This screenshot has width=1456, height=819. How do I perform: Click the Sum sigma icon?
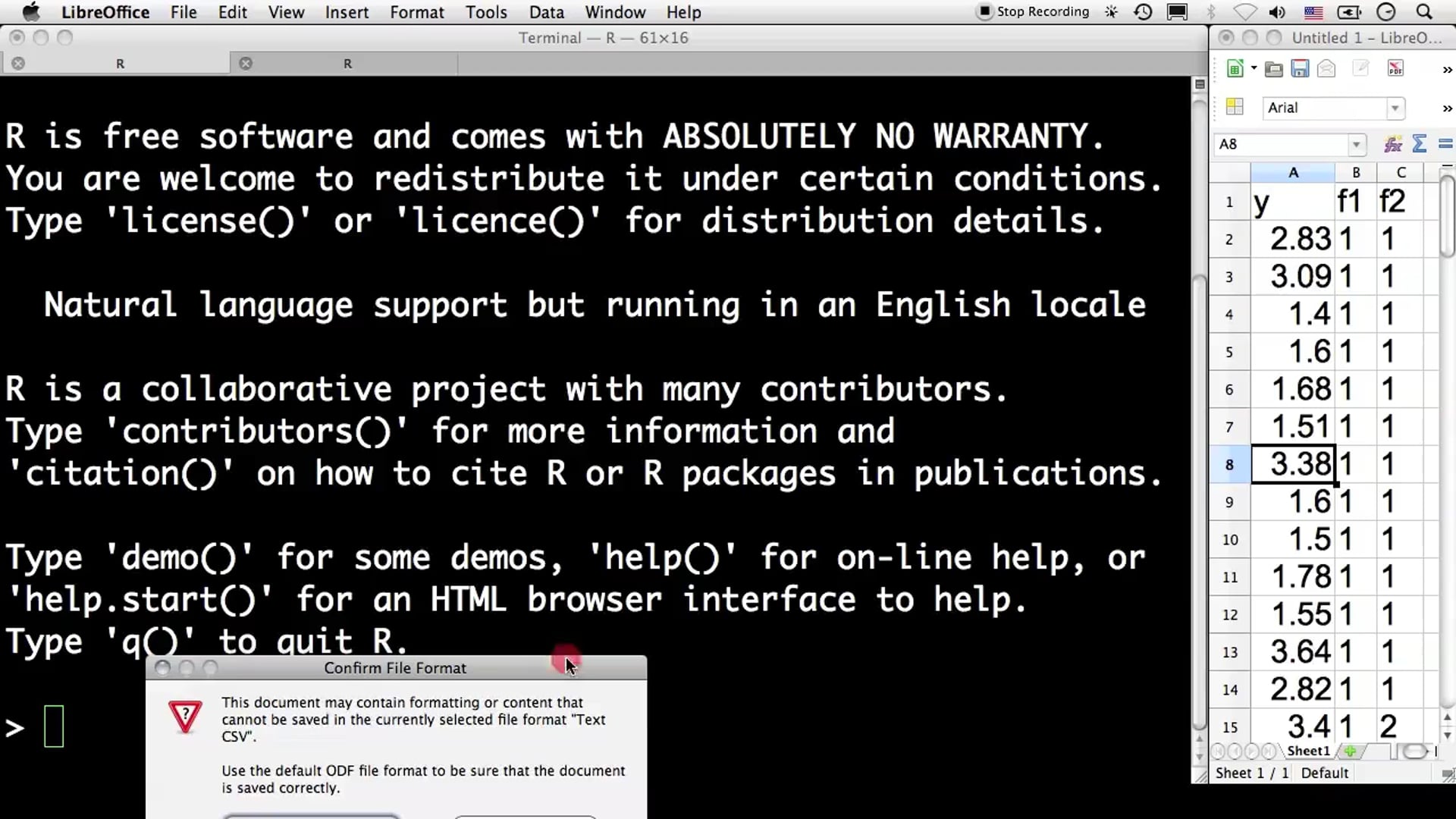click(1420, 144)
